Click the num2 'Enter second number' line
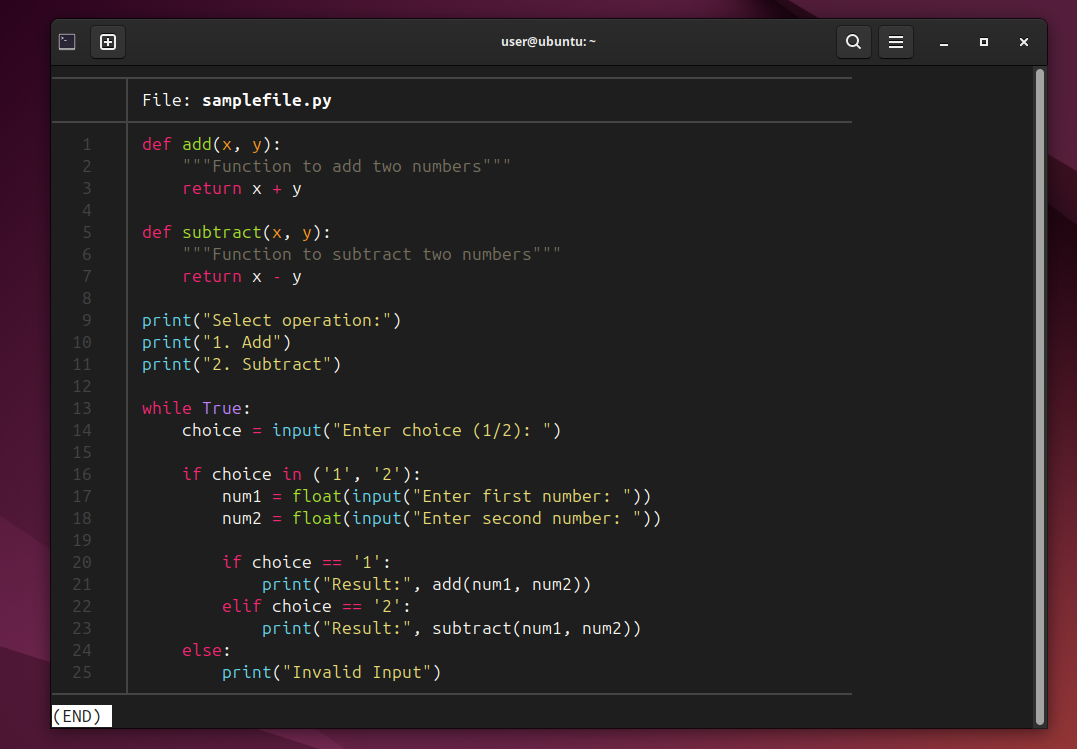The height and width of the screenshot is (749, 1077). (x=442, y=518)
